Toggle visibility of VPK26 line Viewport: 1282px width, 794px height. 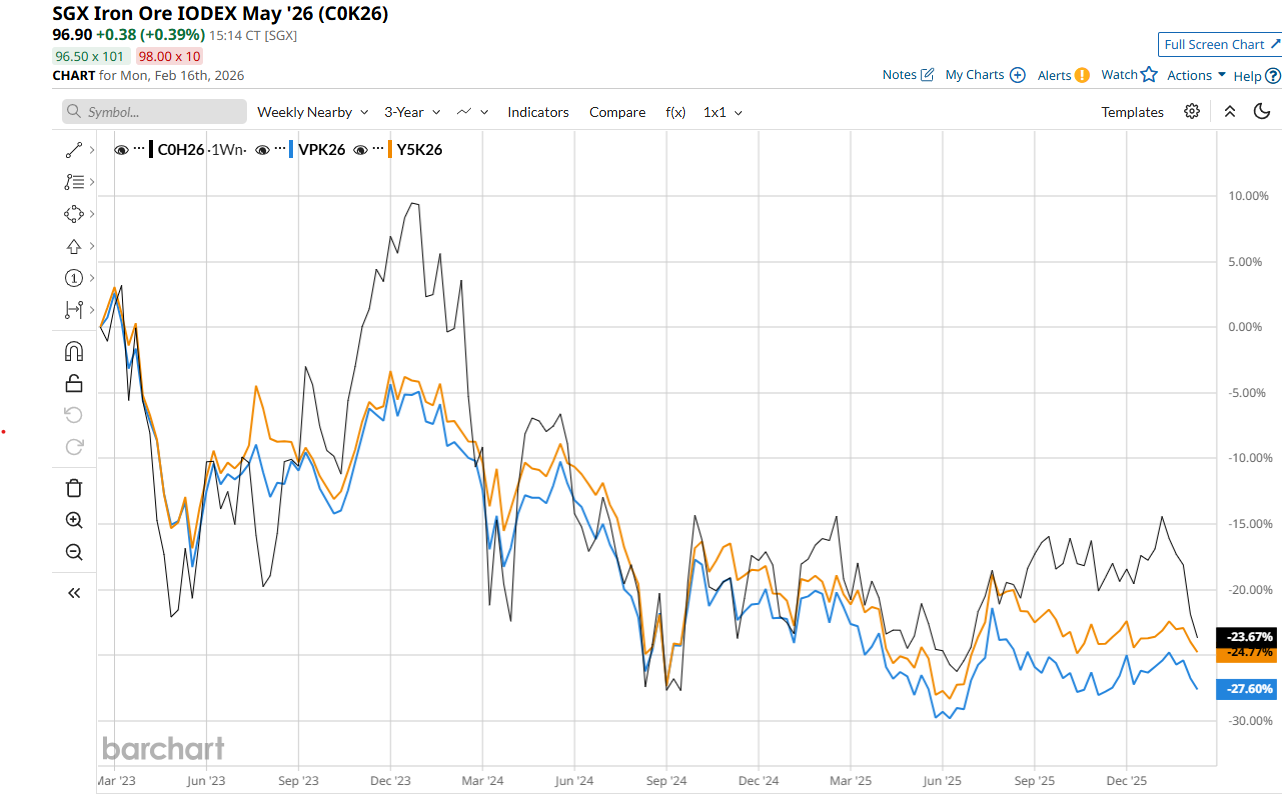[263, 150]
